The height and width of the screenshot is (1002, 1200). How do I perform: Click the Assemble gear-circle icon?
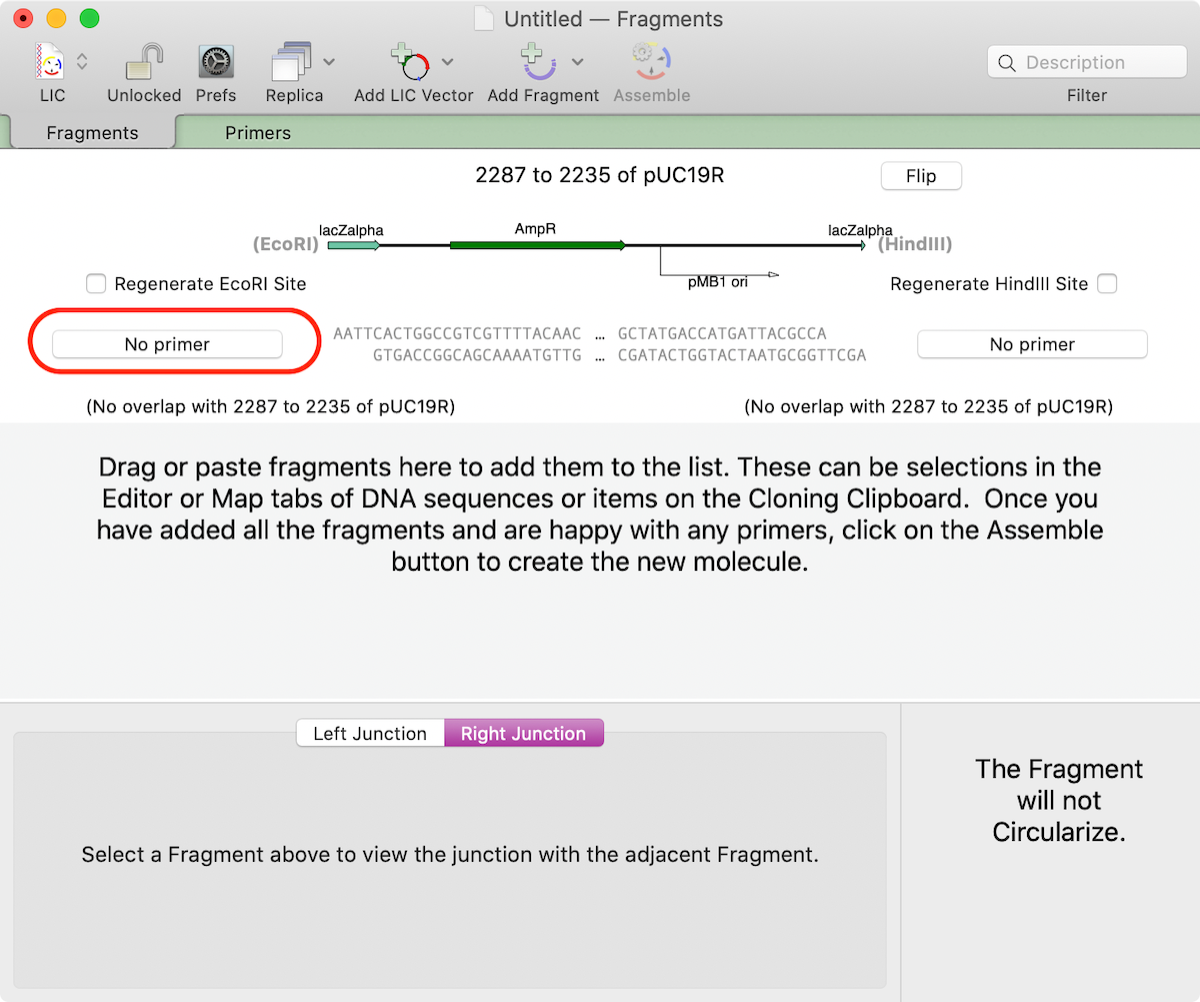[x=651, y=63]
